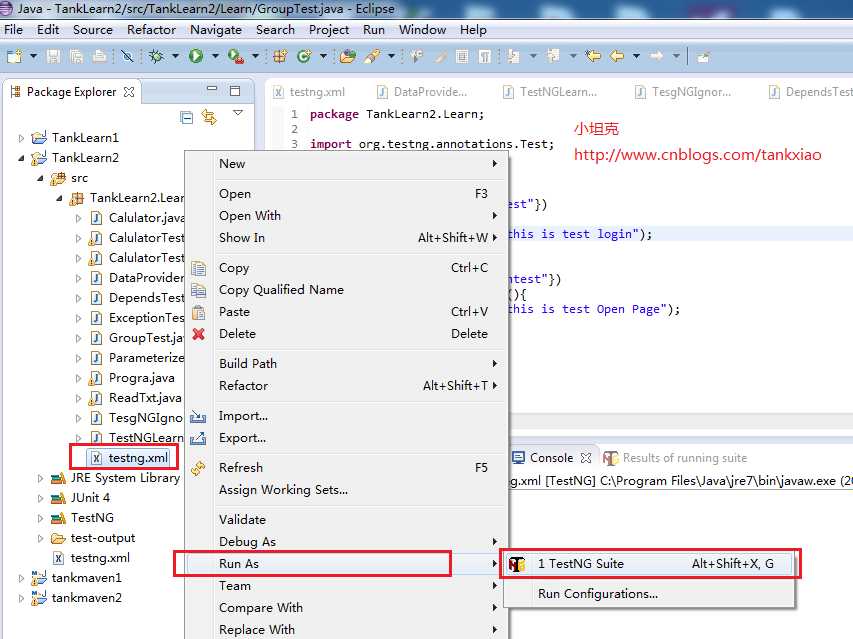Open the New Java Class dropdown arrow

coord(323,56)
